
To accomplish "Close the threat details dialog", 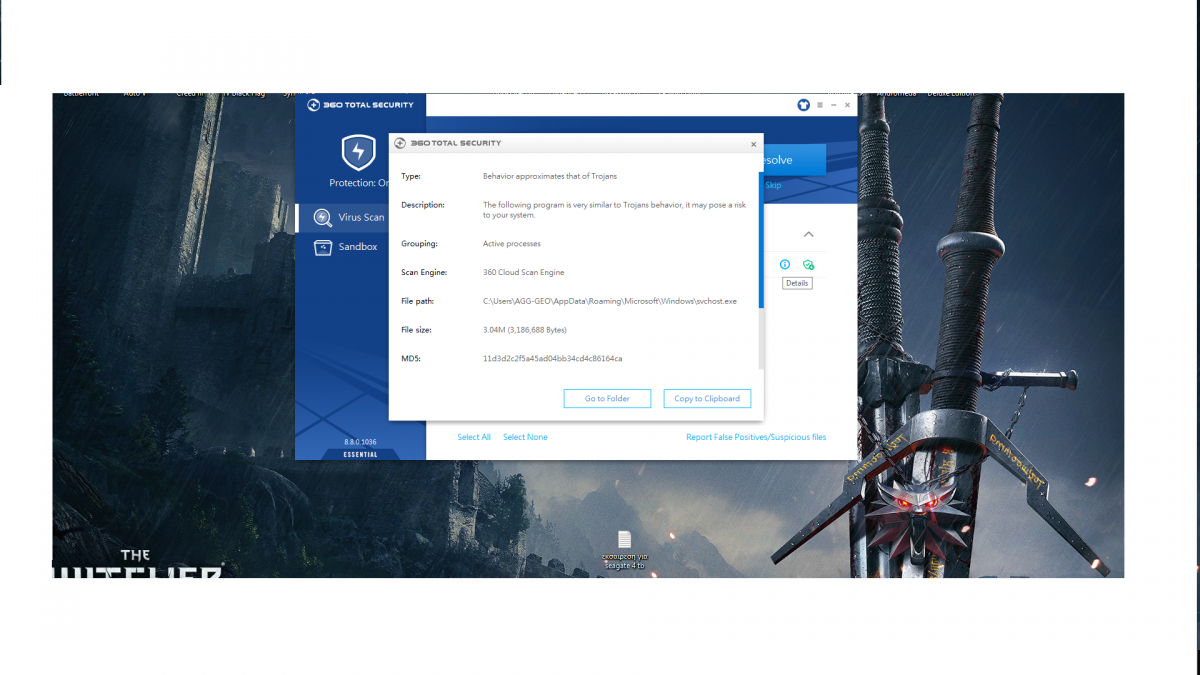I will (754, 144).
